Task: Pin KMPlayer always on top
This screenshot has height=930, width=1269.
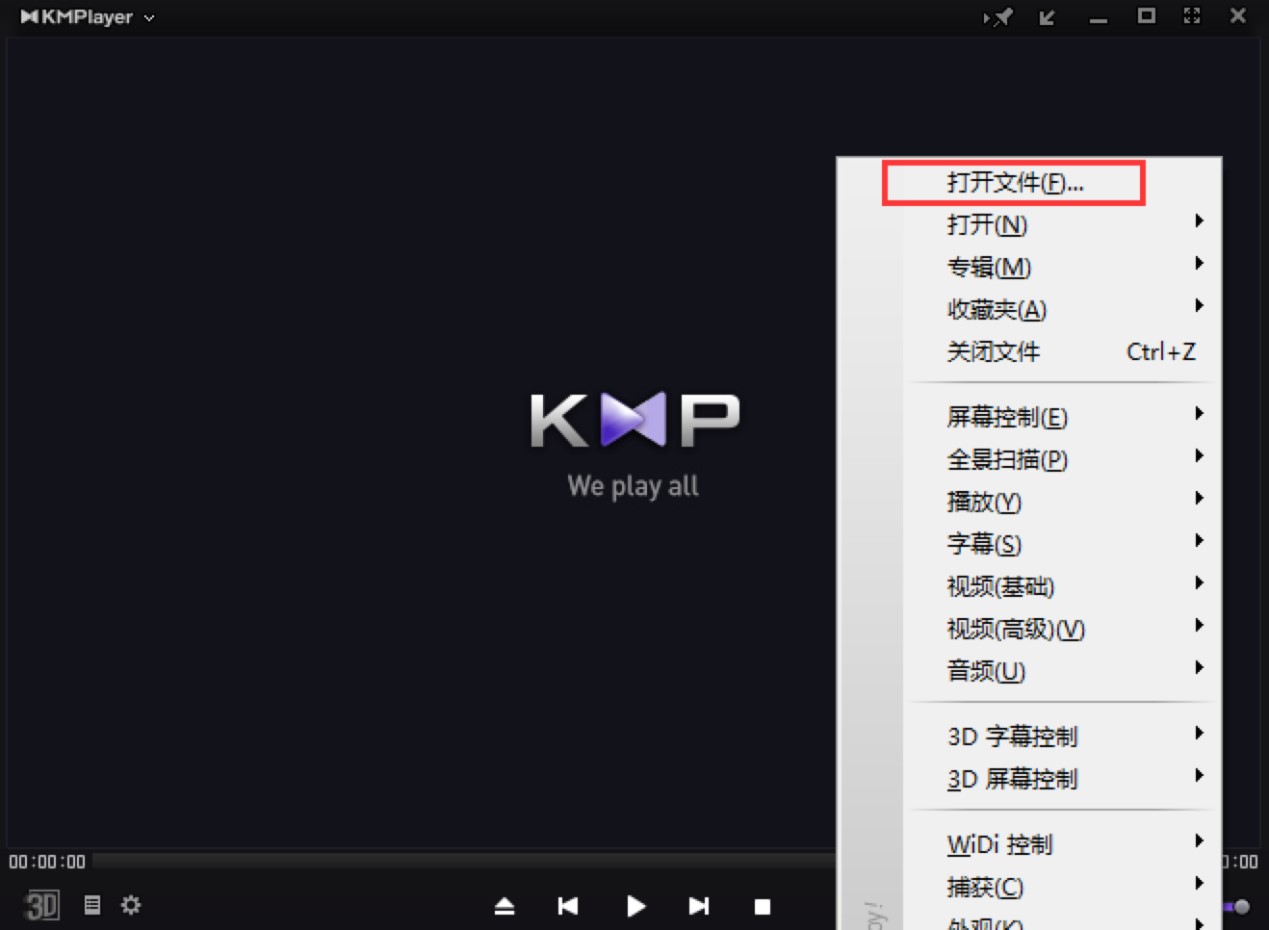Action: pos(996,17)
